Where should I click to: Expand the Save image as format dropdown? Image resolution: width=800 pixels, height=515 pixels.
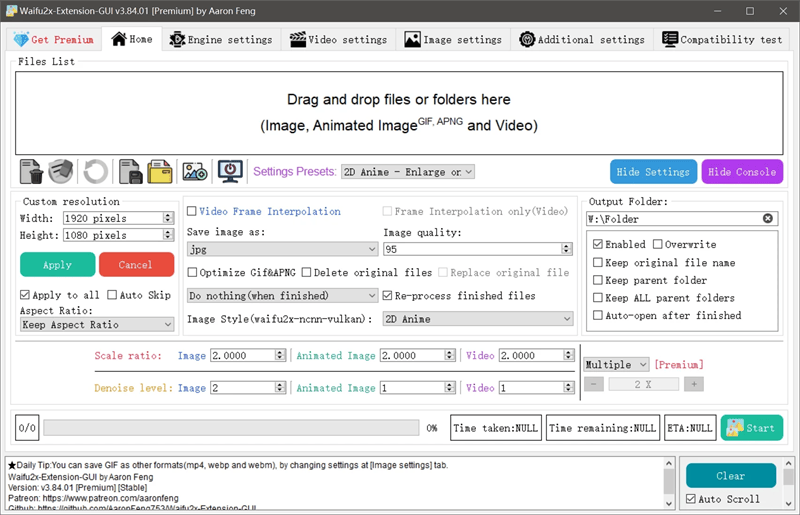282,249
